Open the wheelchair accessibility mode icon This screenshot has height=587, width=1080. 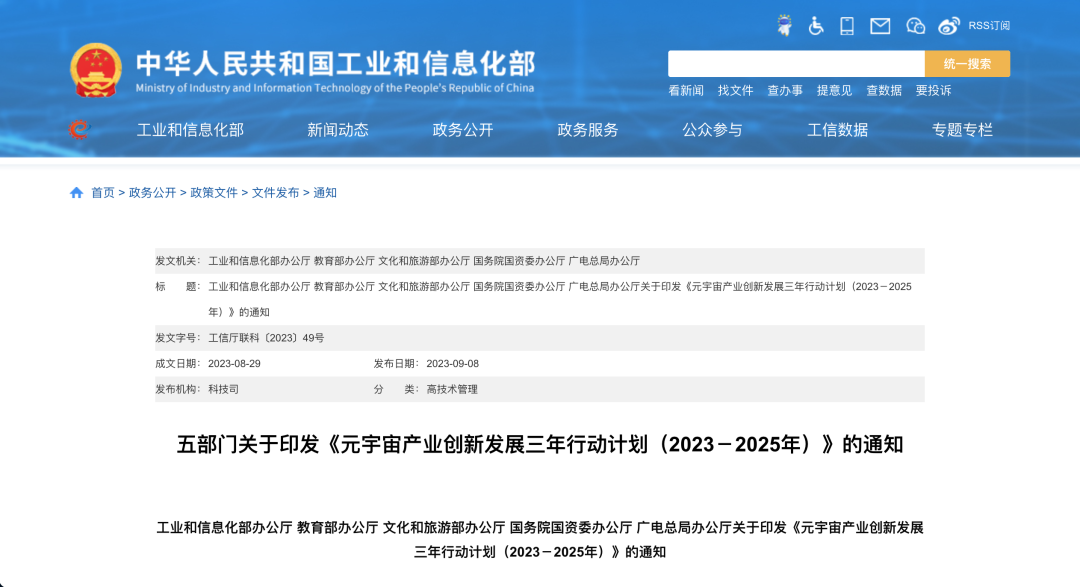tap(816, 26)
